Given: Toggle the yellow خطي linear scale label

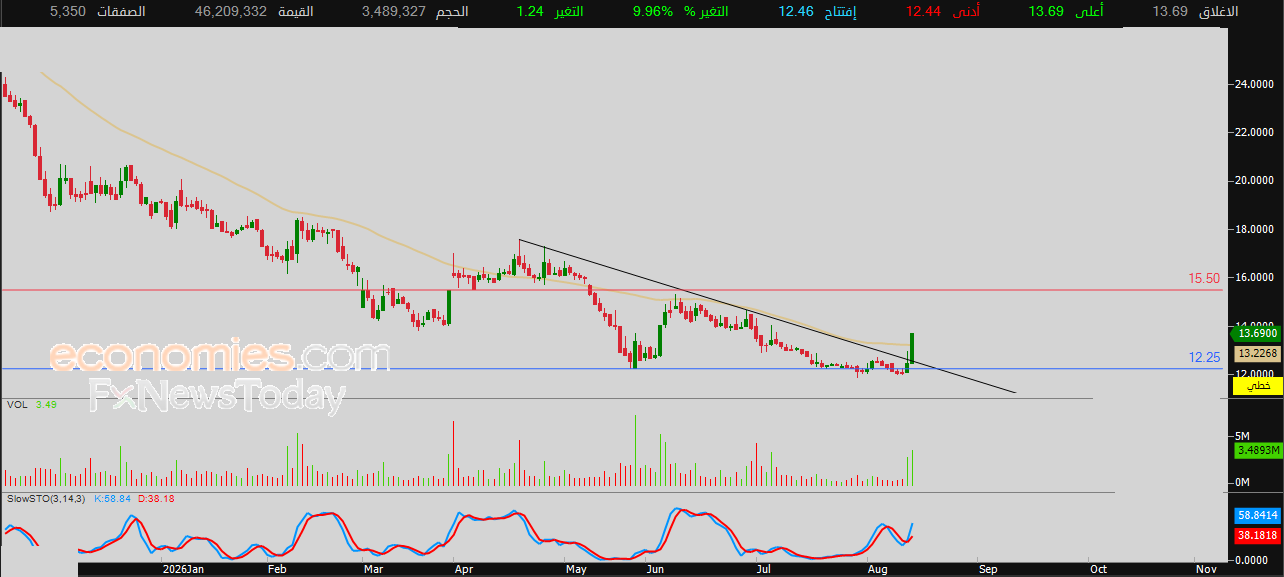Looking at the screenshot, I should coord(1257,385).
